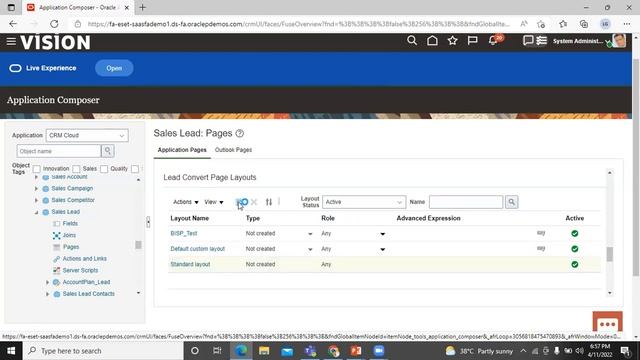The image size is (640, 360).
Task: Click the help icon beside Sales Lead: Pages
Action: 240,133
